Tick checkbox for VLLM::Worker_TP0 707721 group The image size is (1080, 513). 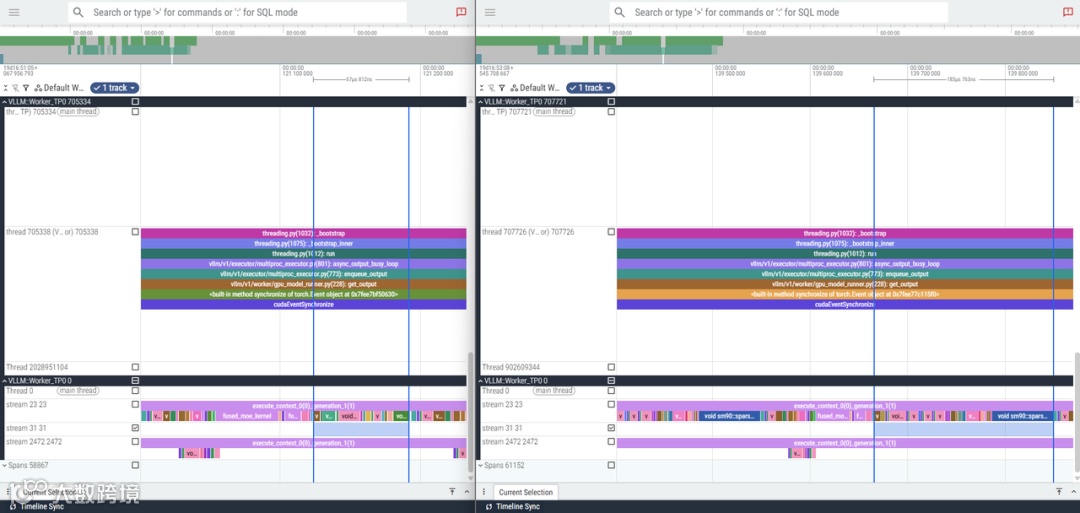(x=611, y=101)
